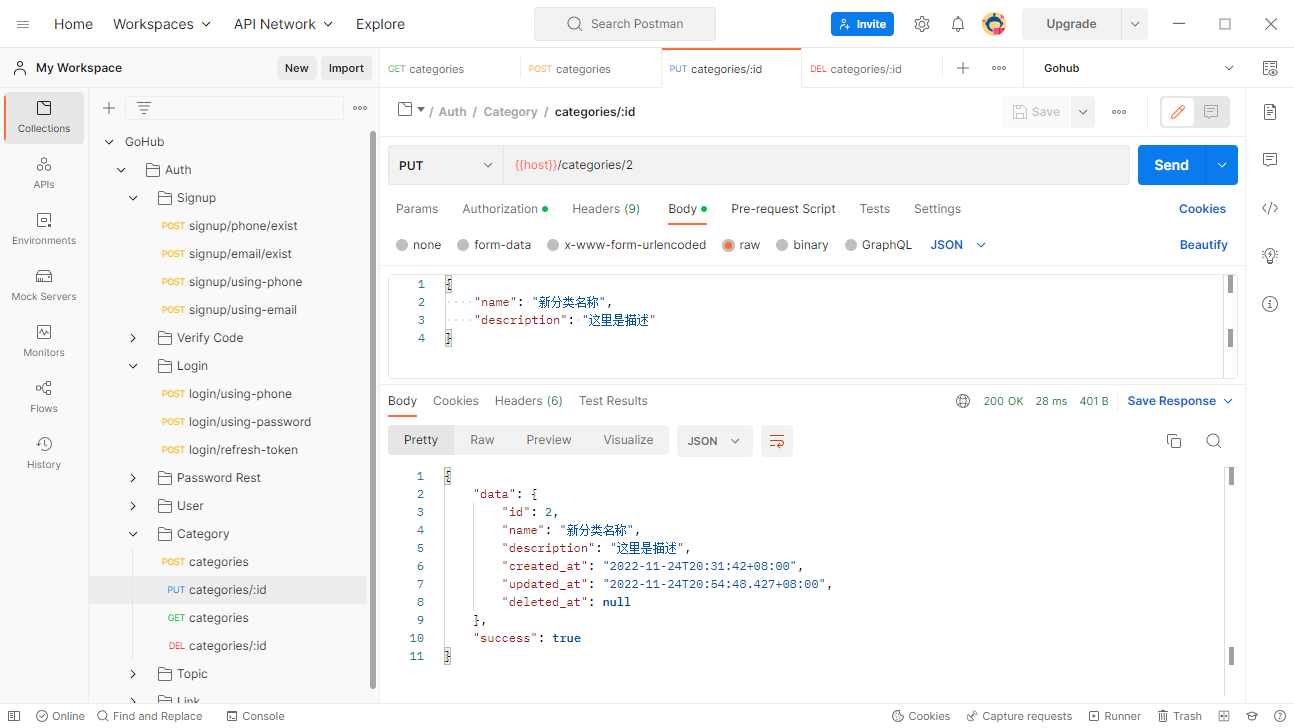Click the Invite button
Viewport: 1294px width, 728px height.
coord(862,24)
